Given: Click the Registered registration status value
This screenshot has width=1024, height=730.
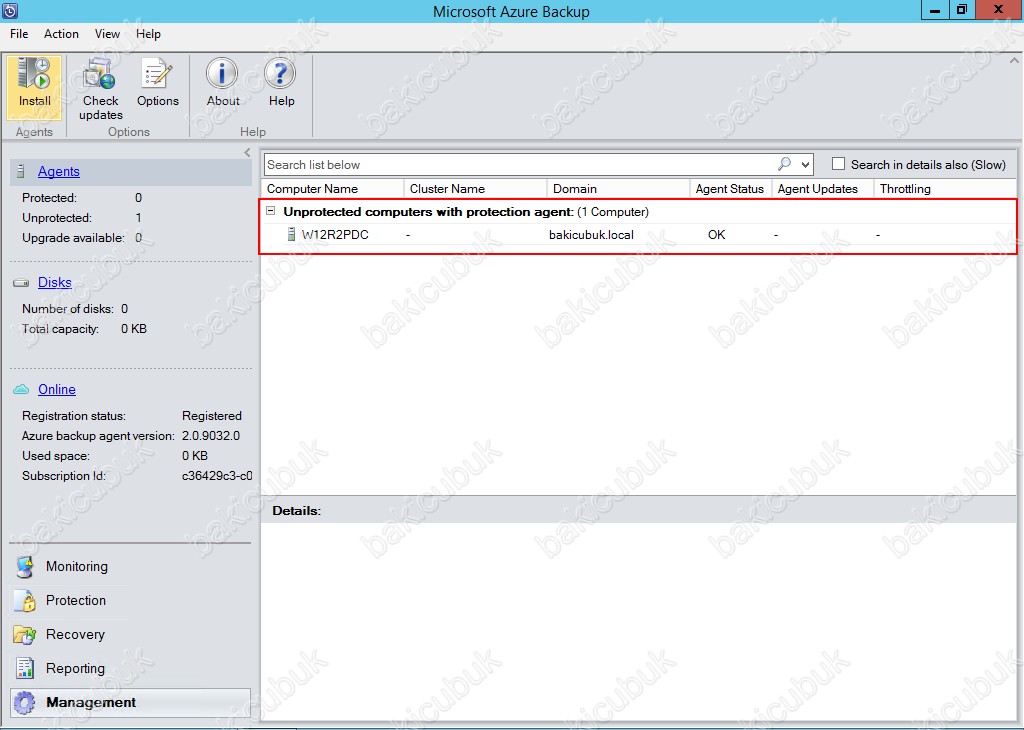Looking at the screenshot, I should (x=212, y=416).
